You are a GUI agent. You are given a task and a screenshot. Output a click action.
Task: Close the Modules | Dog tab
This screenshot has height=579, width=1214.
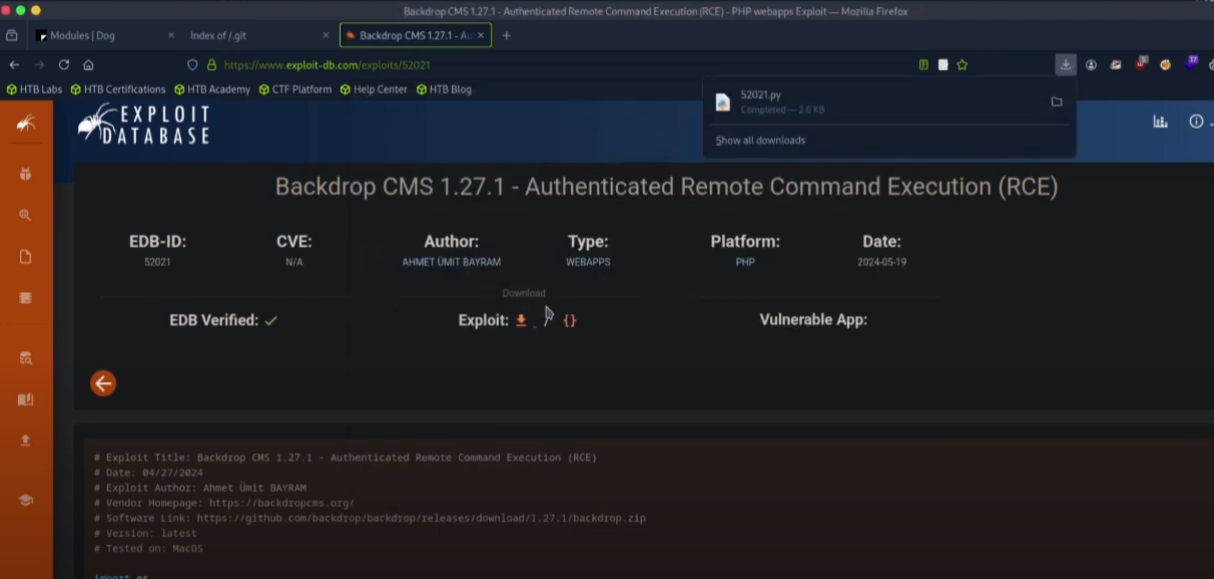(x=170, y=35)
